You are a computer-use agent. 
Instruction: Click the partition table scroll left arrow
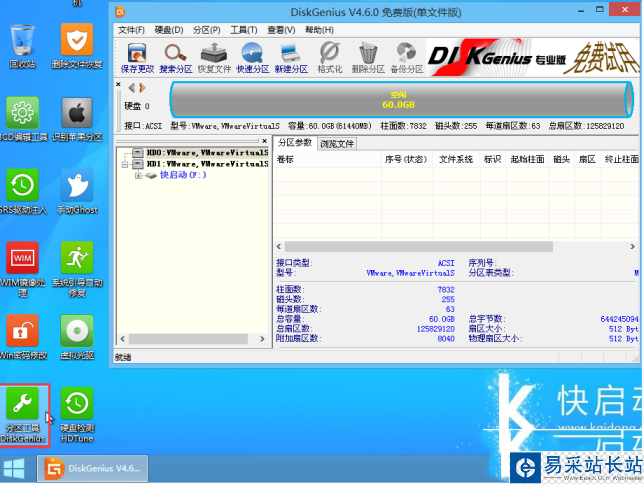tap(279, 247)
